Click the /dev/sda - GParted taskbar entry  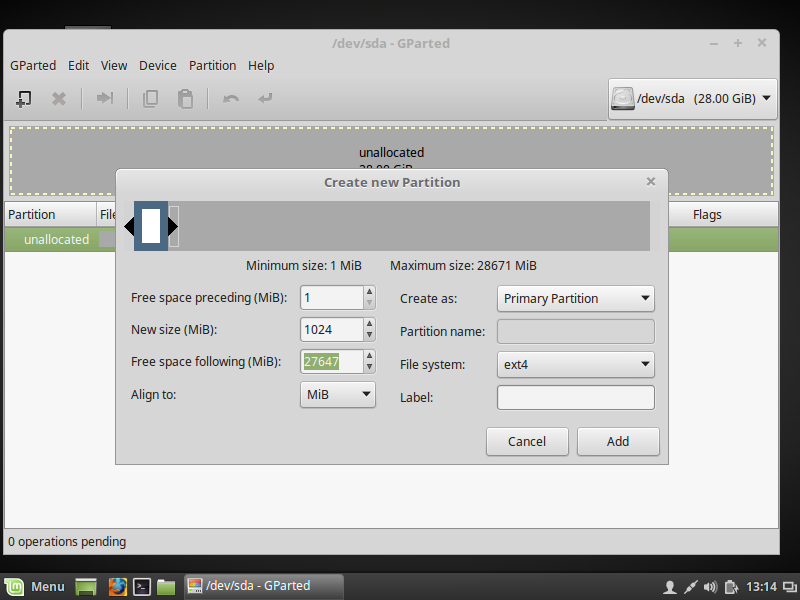pyautogui.click(x=263, y=586)
